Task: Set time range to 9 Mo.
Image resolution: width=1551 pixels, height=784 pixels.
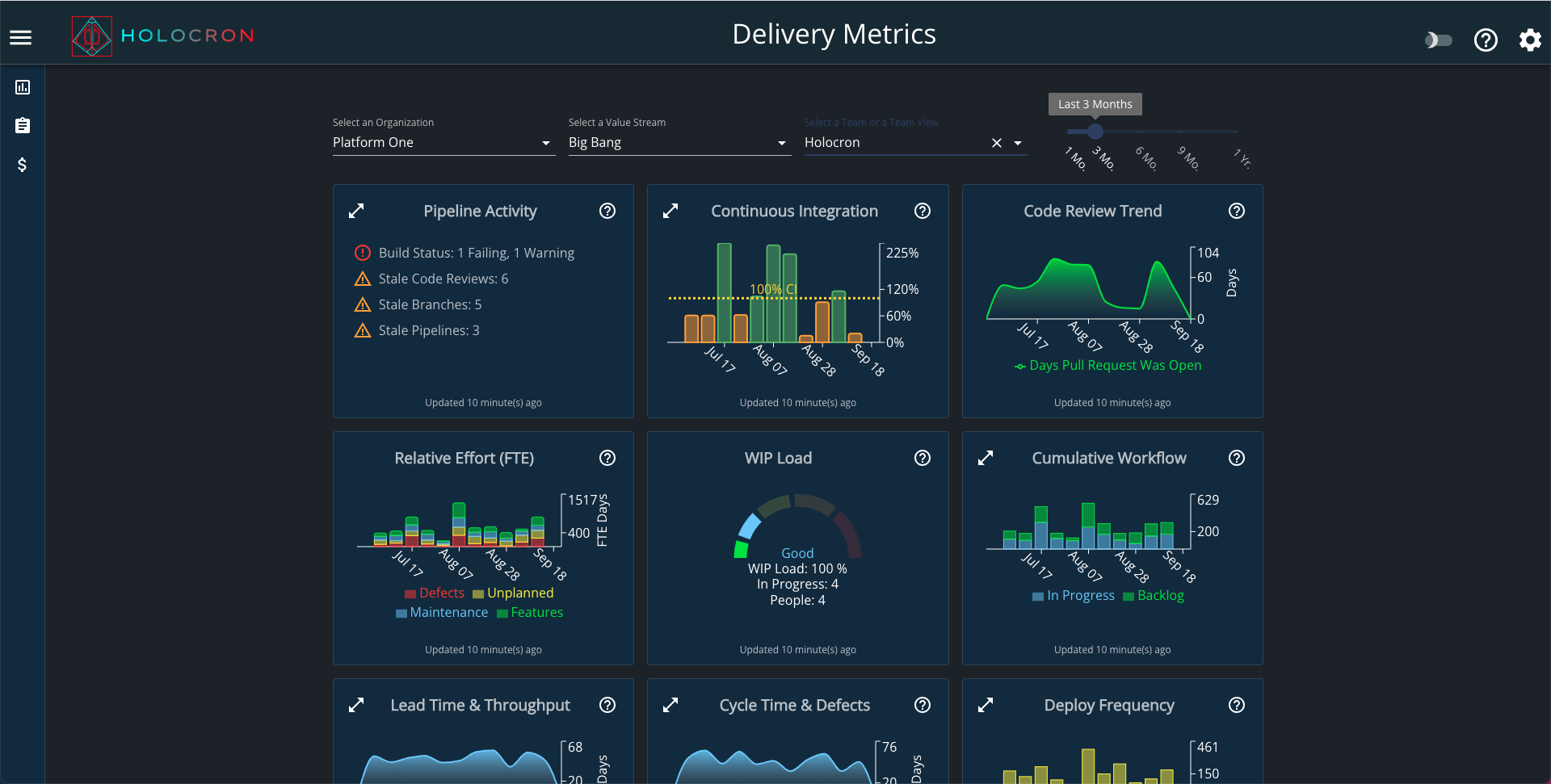Action: pyautogui.click(x=1188, y=158)
